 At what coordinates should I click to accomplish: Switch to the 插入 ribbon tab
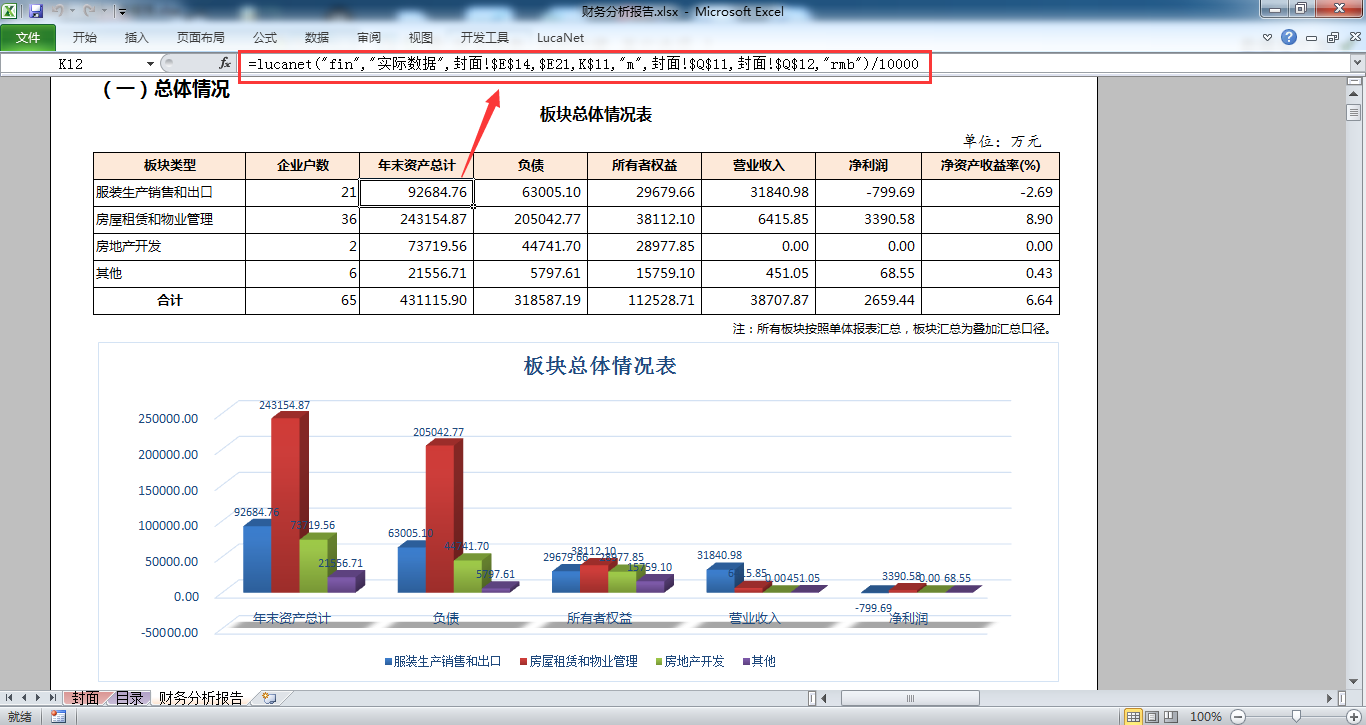coord(137,38)
